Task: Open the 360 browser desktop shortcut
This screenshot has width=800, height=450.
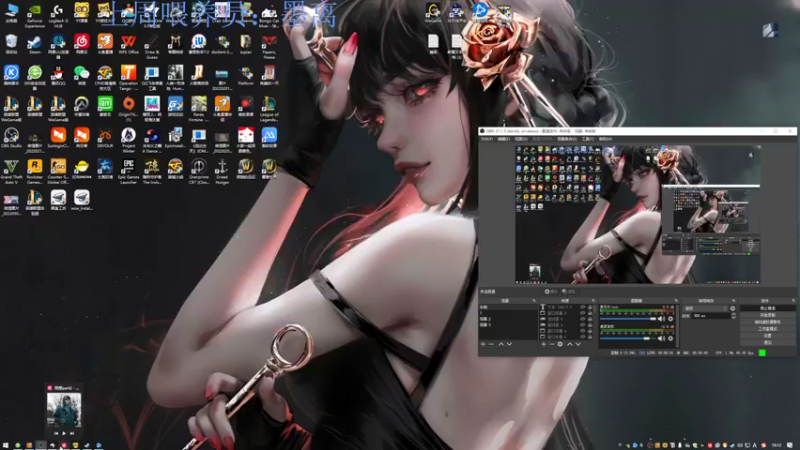Action: point(35,77)
